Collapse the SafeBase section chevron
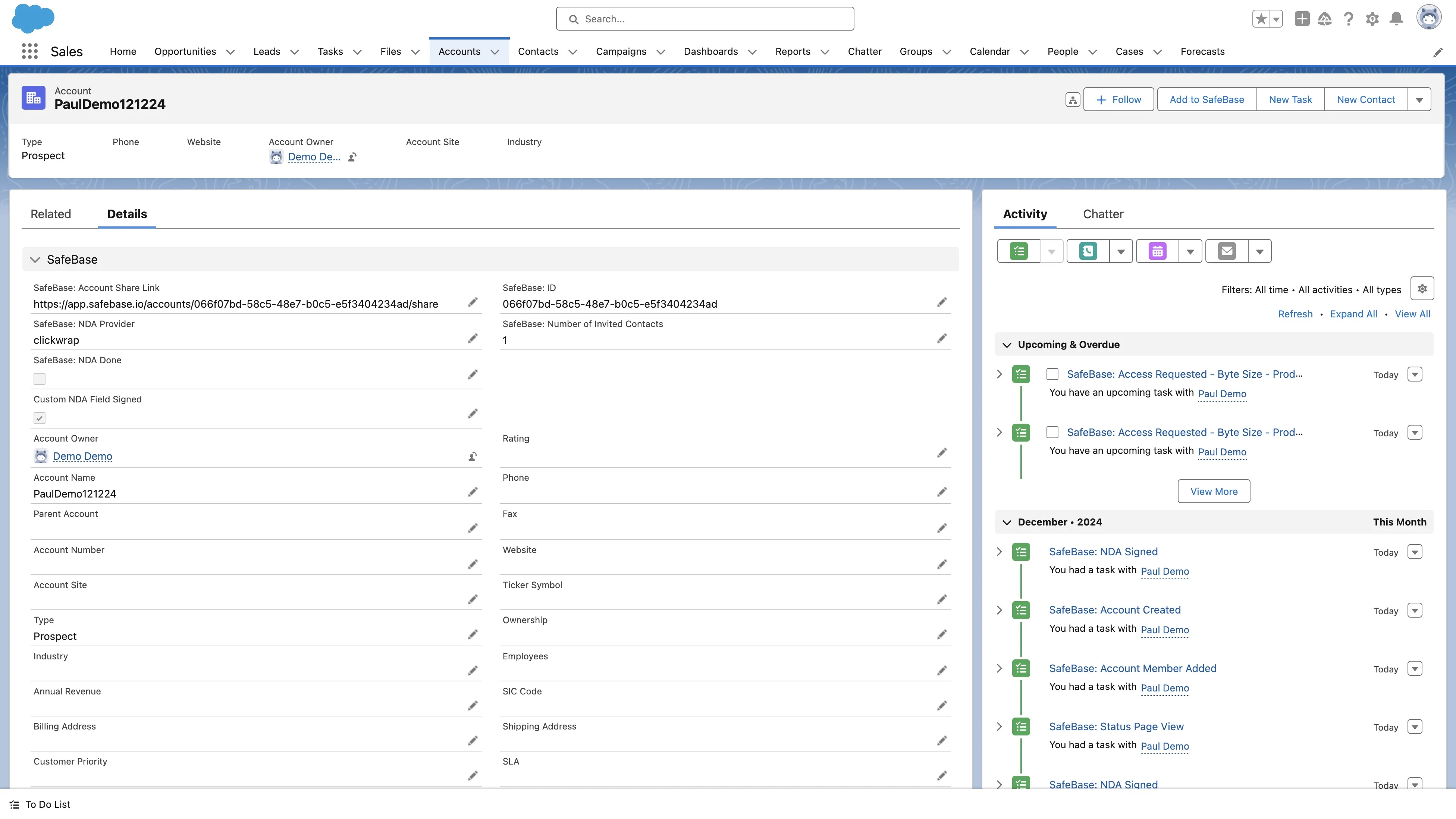 (x=35, y=260)
